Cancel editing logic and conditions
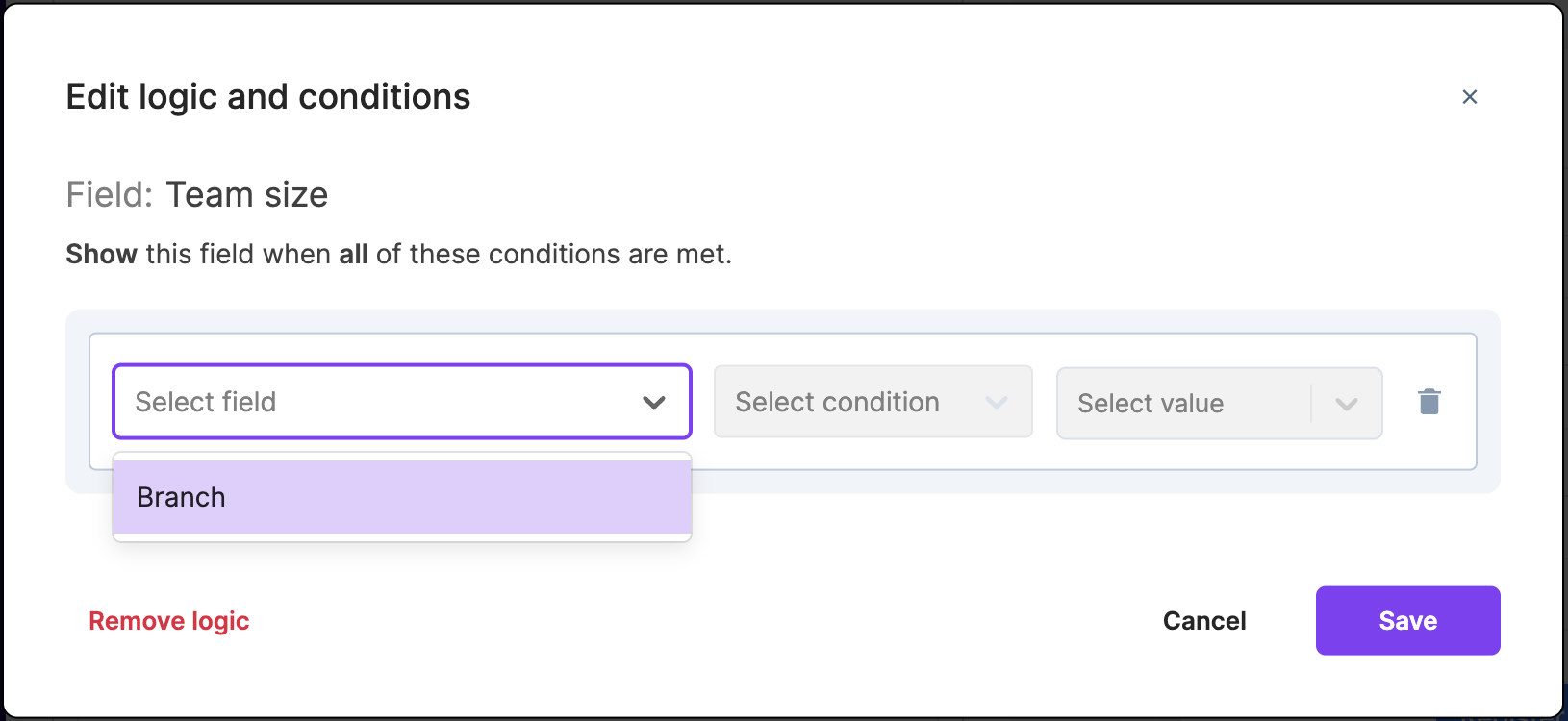This screenshot has height=721, width=1568. (1203, 620)
